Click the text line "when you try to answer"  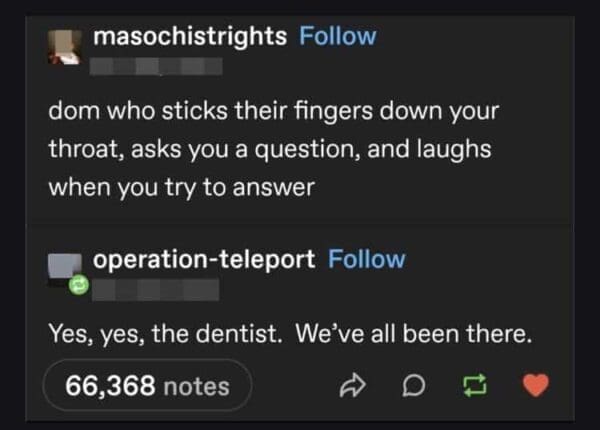[x=182, y=187]
